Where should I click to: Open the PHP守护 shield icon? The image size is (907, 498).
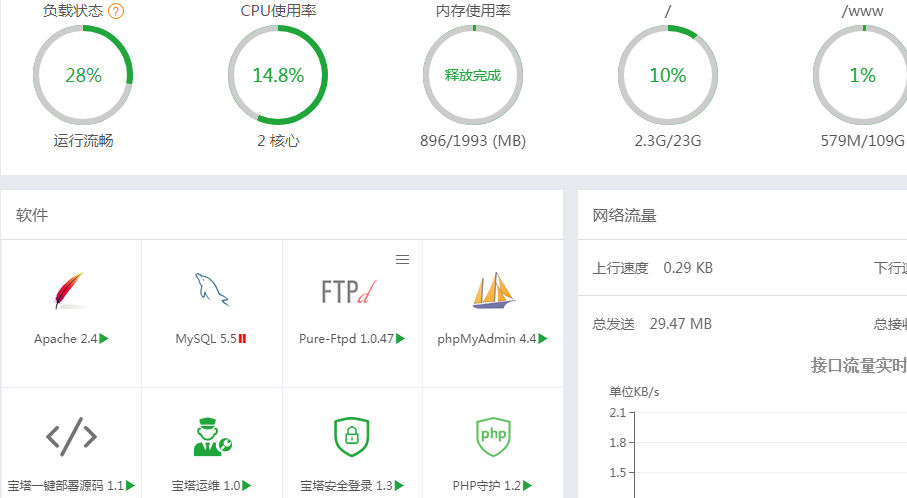[x=493, y=437]
